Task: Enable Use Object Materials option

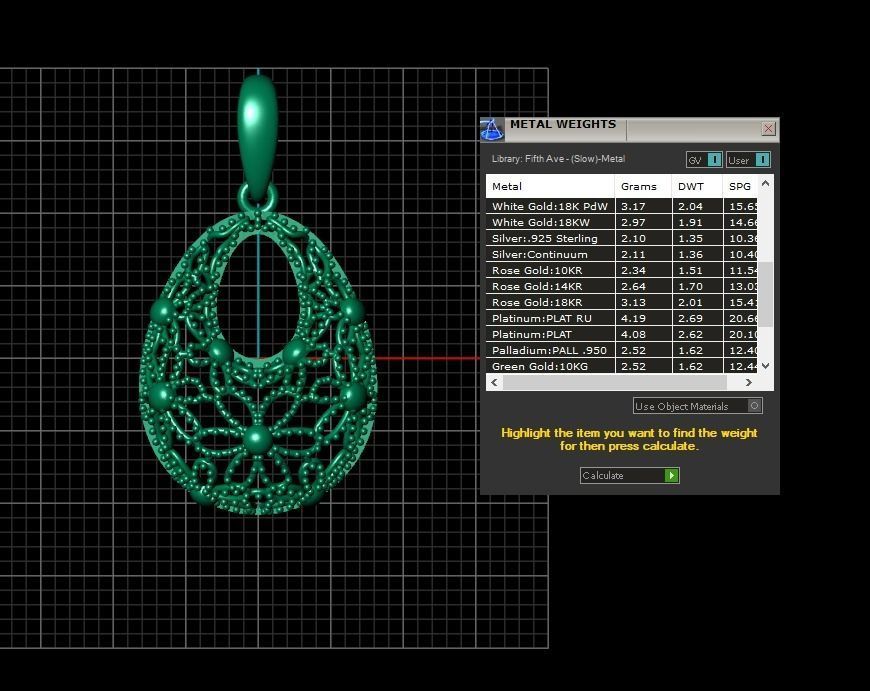Action: (698, 406)
